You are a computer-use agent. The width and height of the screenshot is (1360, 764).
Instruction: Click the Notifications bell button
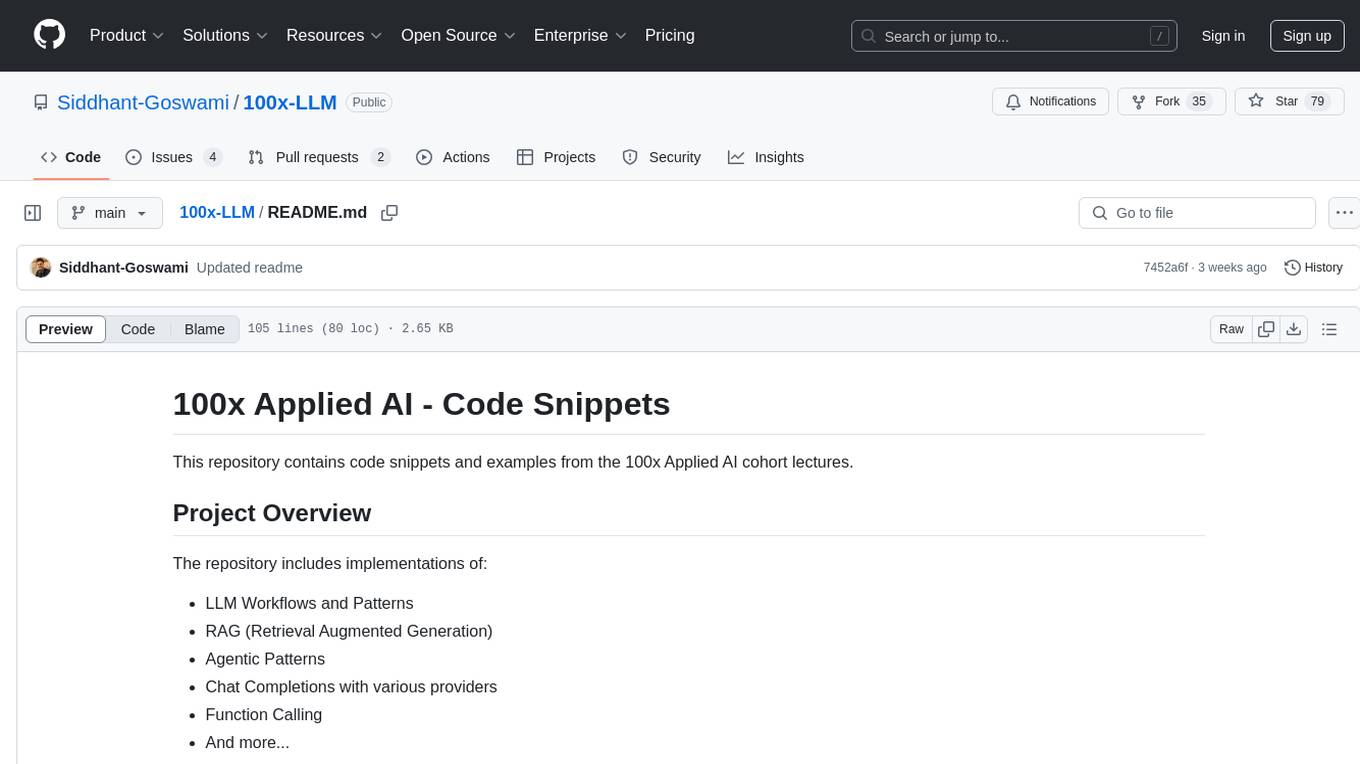[1051, 101]
